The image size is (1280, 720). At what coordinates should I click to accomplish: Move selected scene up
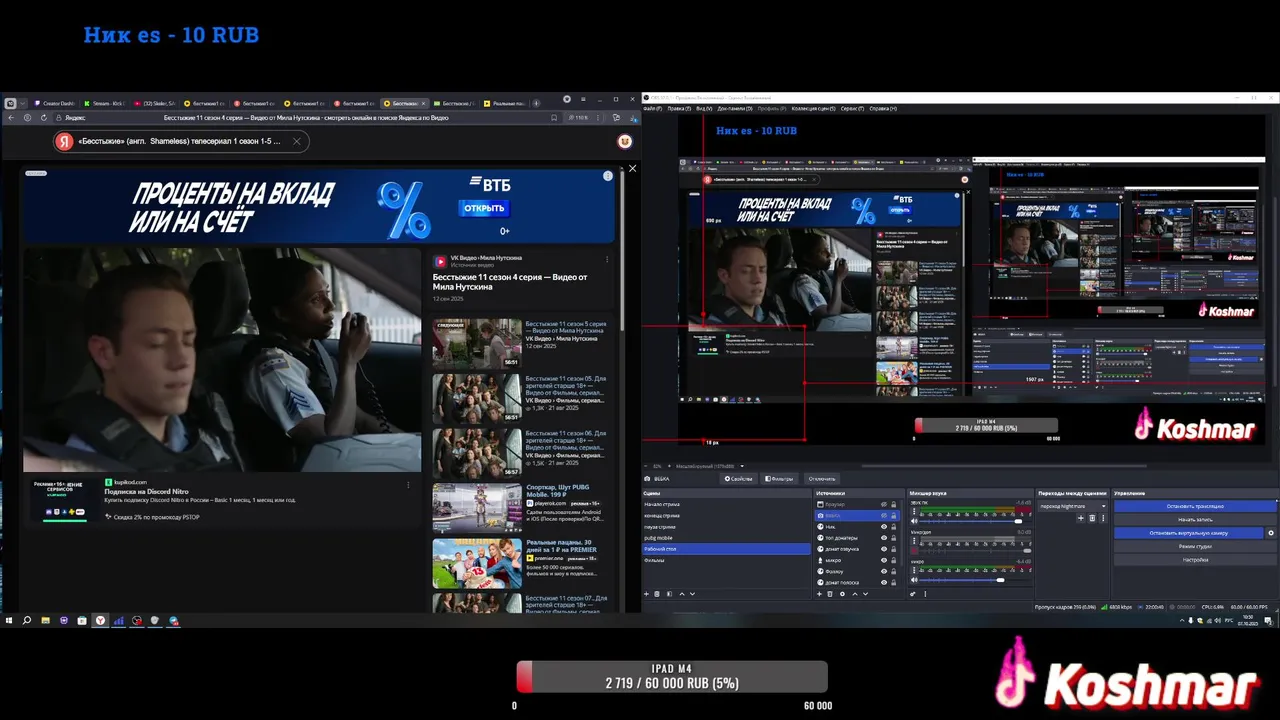(682, 594)
